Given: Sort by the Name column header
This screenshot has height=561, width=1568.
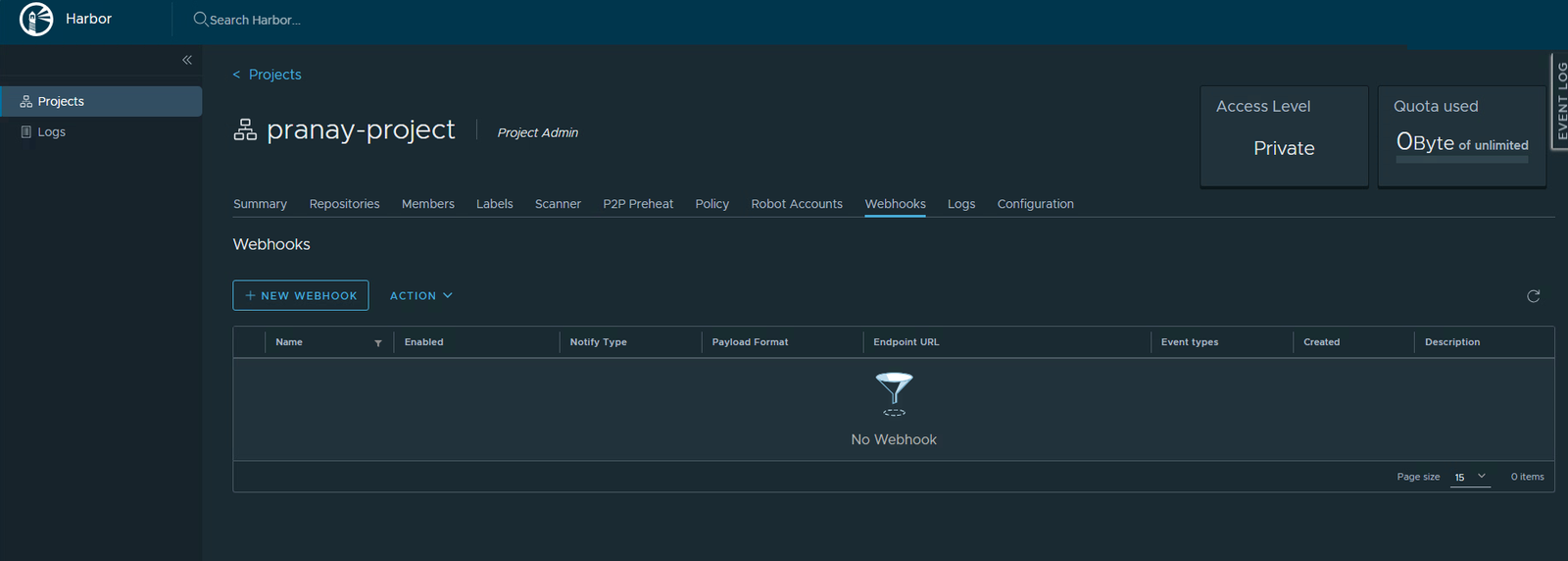Looking at the screenshot, I should [x=289, y=342].
